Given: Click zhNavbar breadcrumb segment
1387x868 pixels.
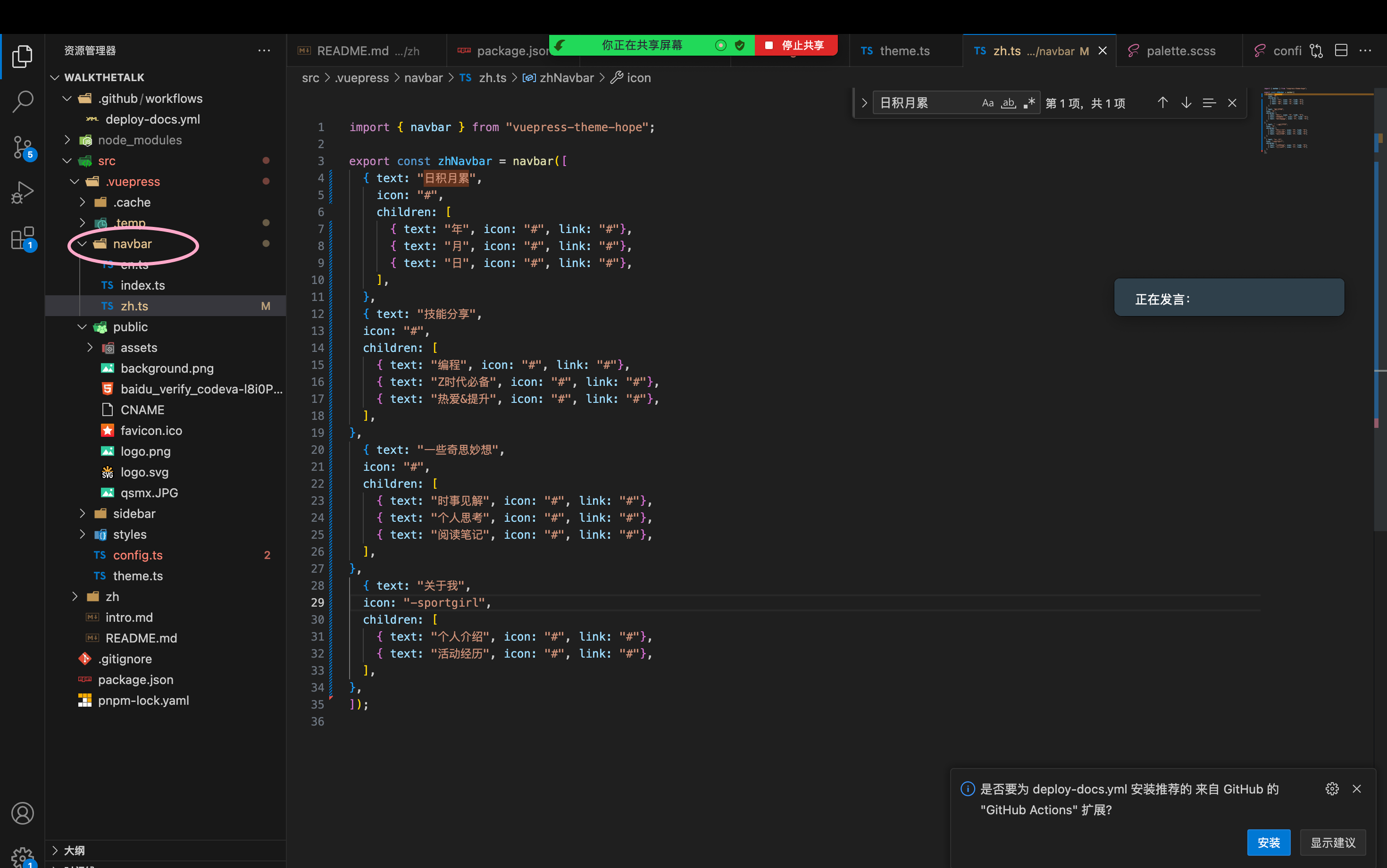Looking at the screenshot, I should 558,77.
